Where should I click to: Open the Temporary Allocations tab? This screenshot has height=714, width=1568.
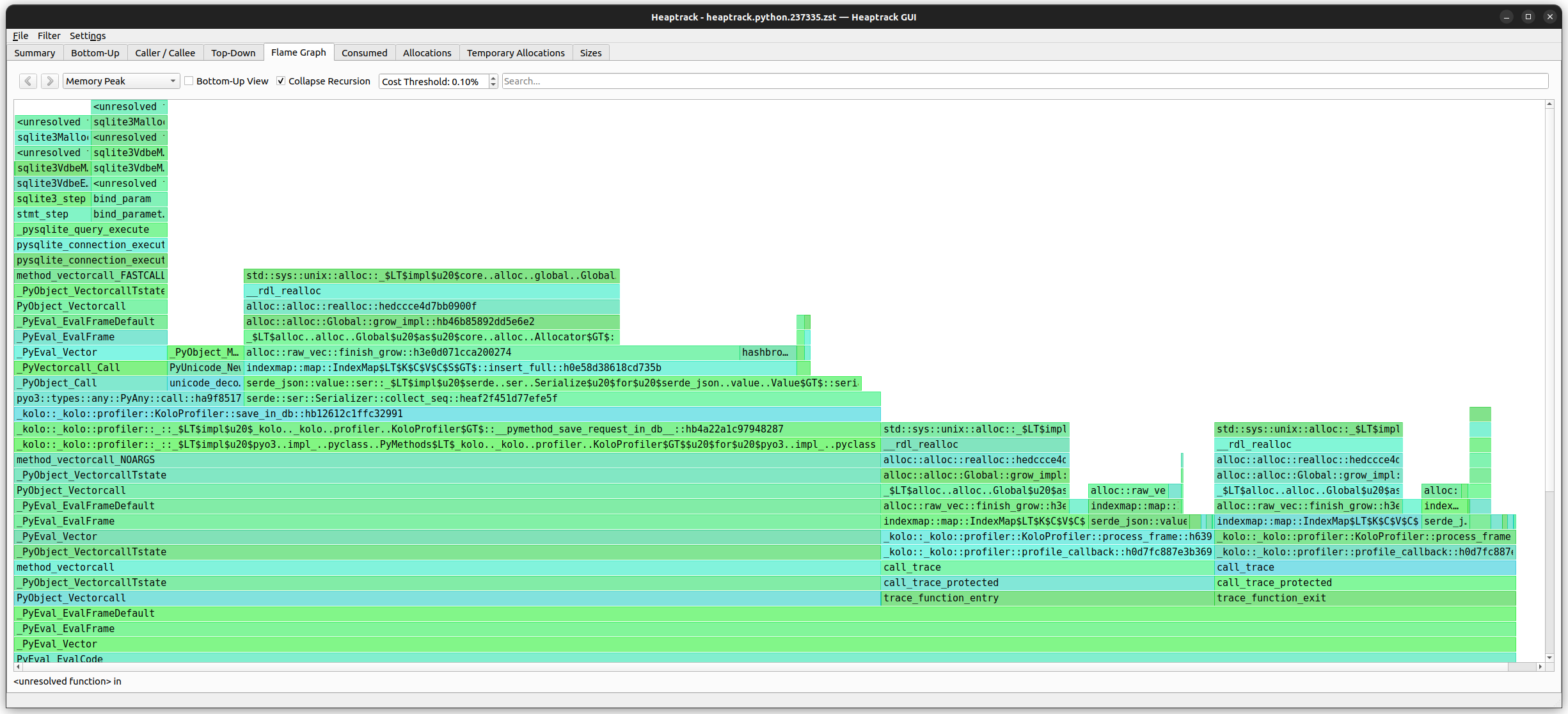(516, 53)
